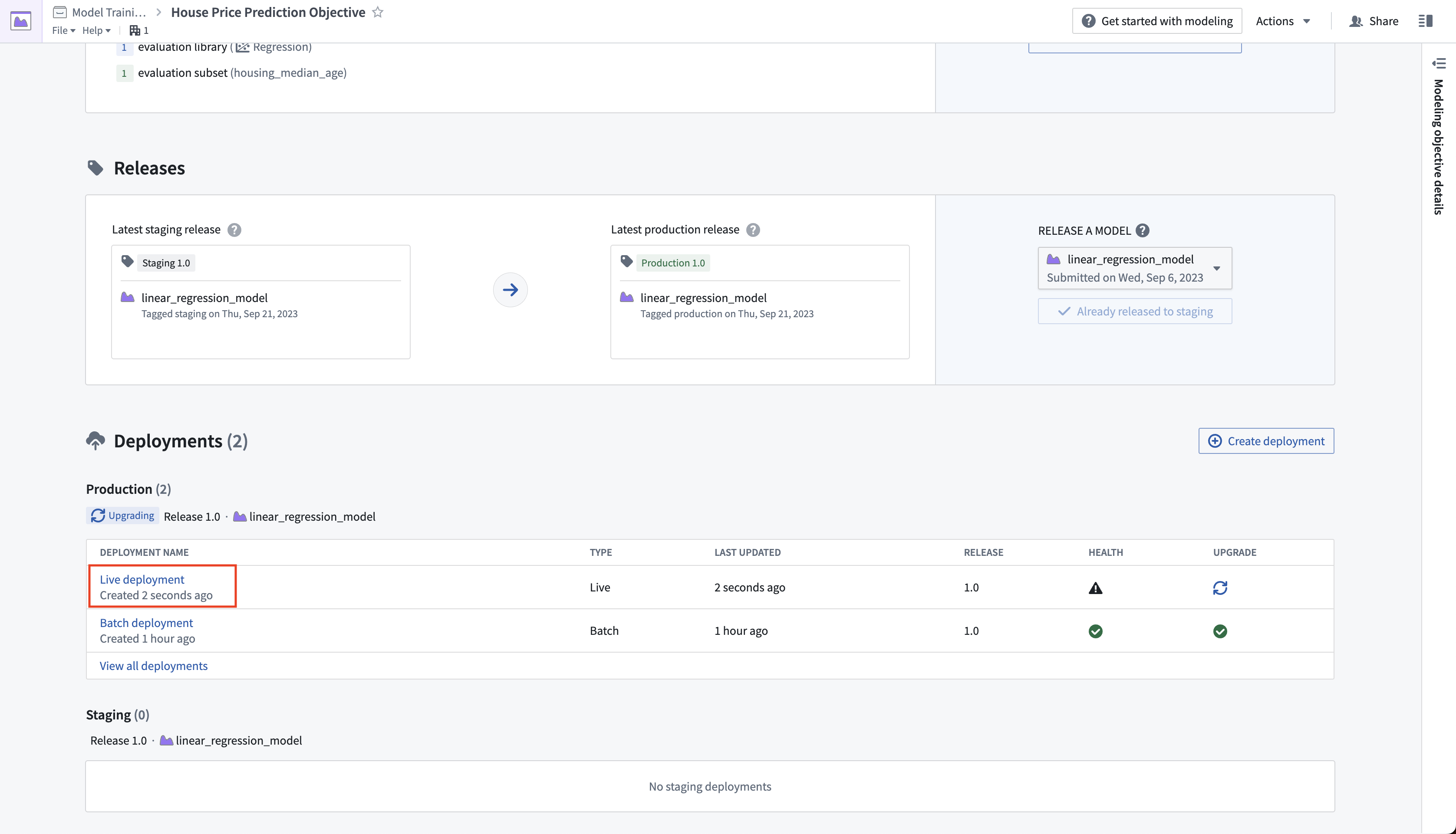Click evaluation subset housing_median_age row
This screenshot has height=834, width=1456.
pyautogui.click(x=231, y=73)
